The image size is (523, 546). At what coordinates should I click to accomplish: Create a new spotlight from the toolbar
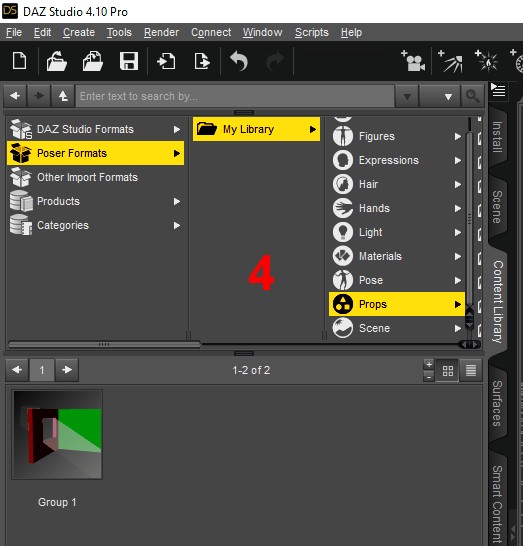(x=450, y=61)
